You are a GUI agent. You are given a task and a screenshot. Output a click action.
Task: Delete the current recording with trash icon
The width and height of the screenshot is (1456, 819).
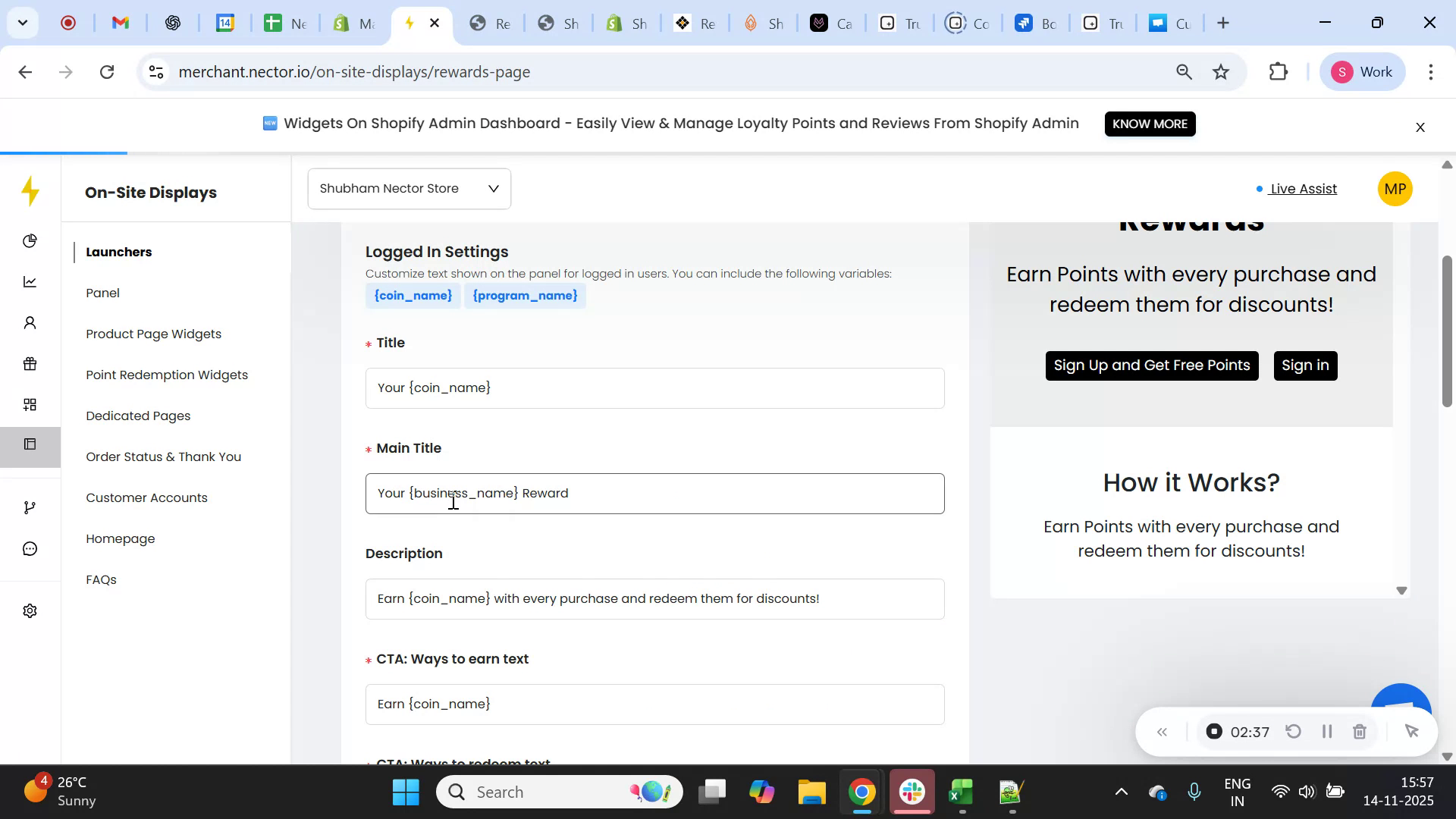coord(1360,731)
